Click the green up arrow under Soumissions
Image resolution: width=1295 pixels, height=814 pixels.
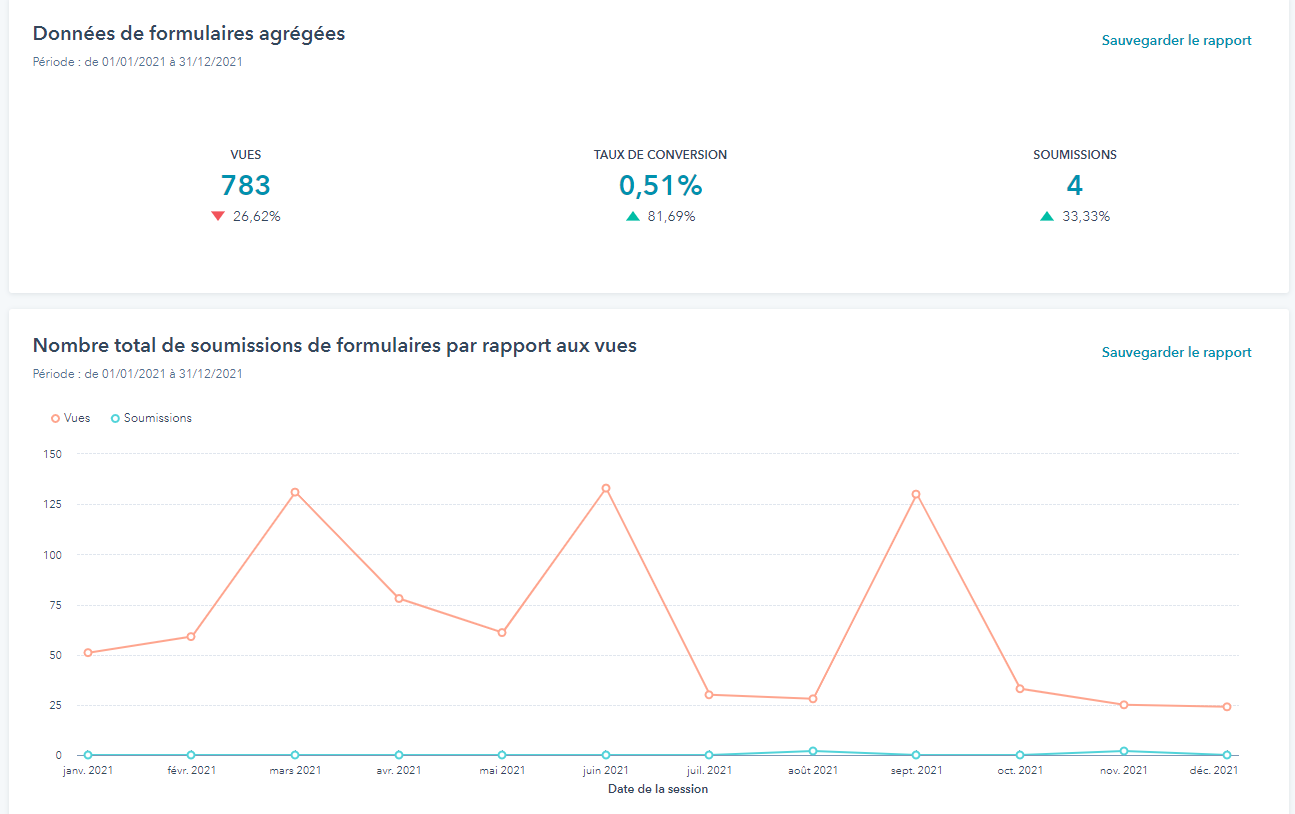pos(1047,216)
